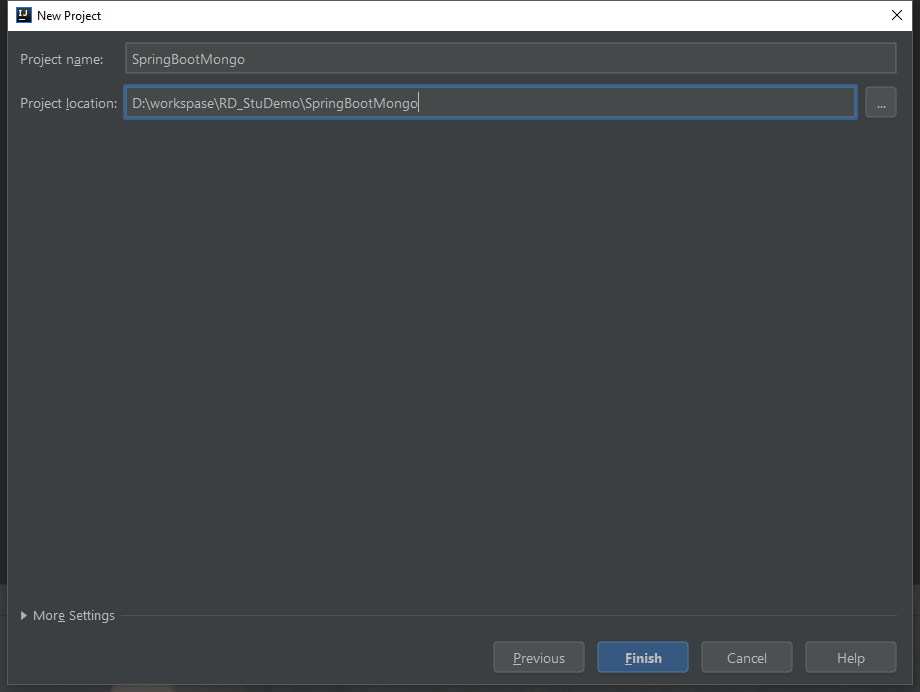920x692 pixels.
Task: Go back with the Previous button
Action: [x=539, y=657]
